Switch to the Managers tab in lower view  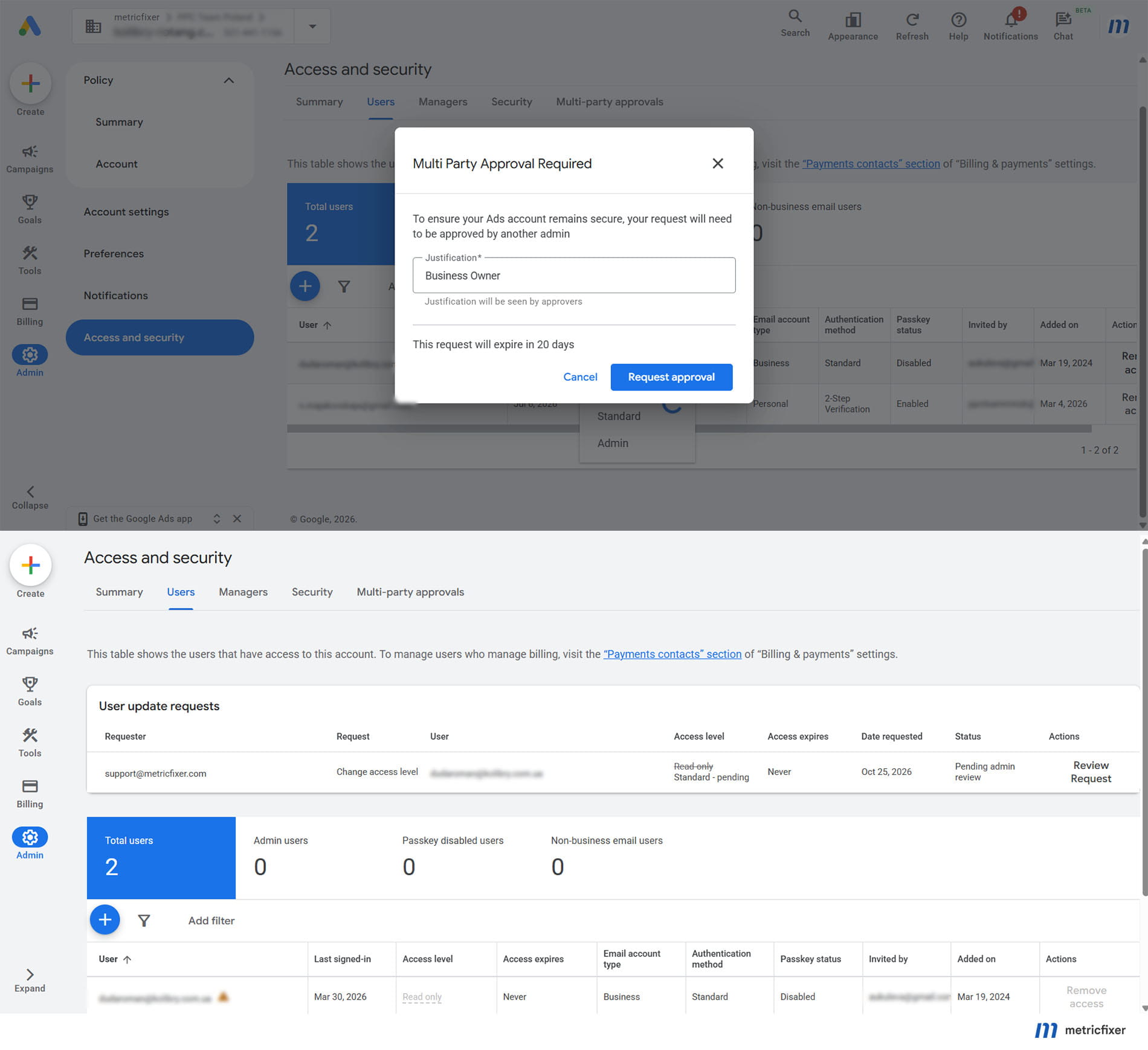[x=243, y=592]
